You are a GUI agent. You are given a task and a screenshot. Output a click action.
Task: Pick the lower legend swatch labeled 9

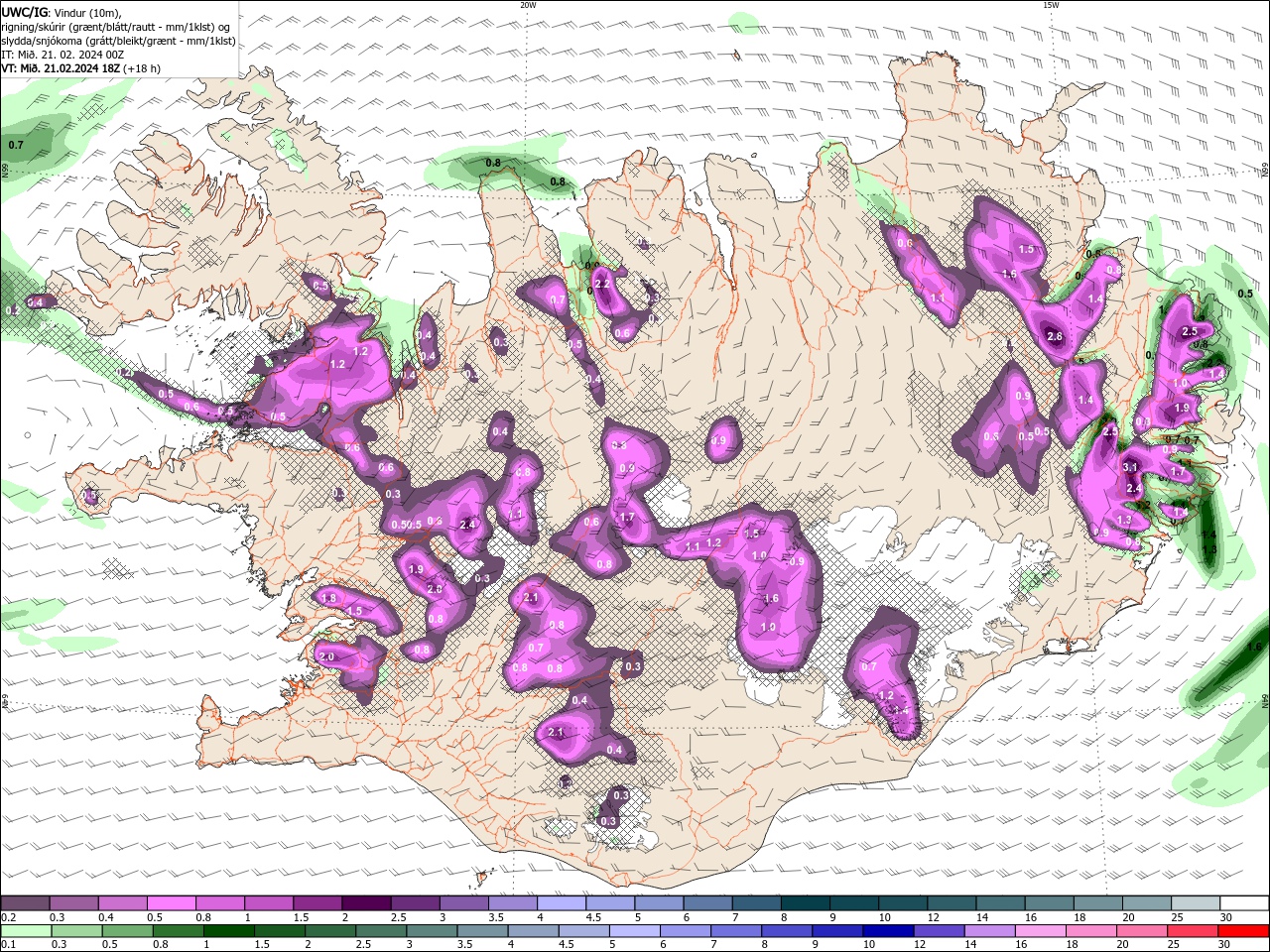[835, 931]
